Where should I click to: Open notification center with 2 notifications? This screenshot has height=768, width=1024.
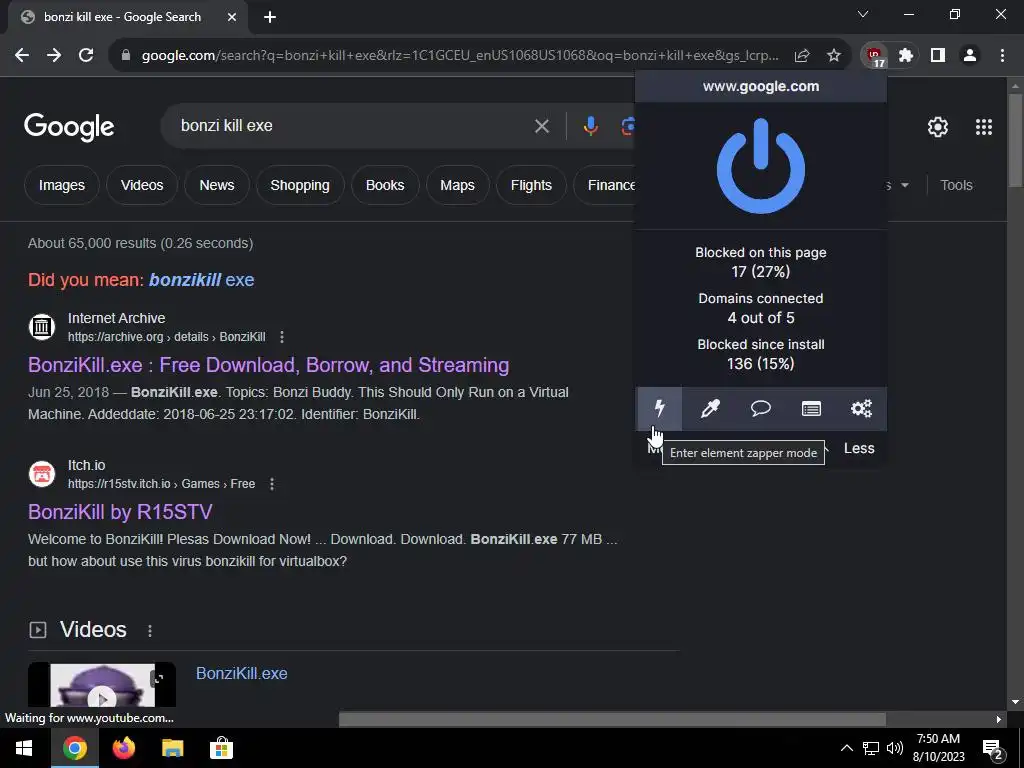tap(993, 748)
